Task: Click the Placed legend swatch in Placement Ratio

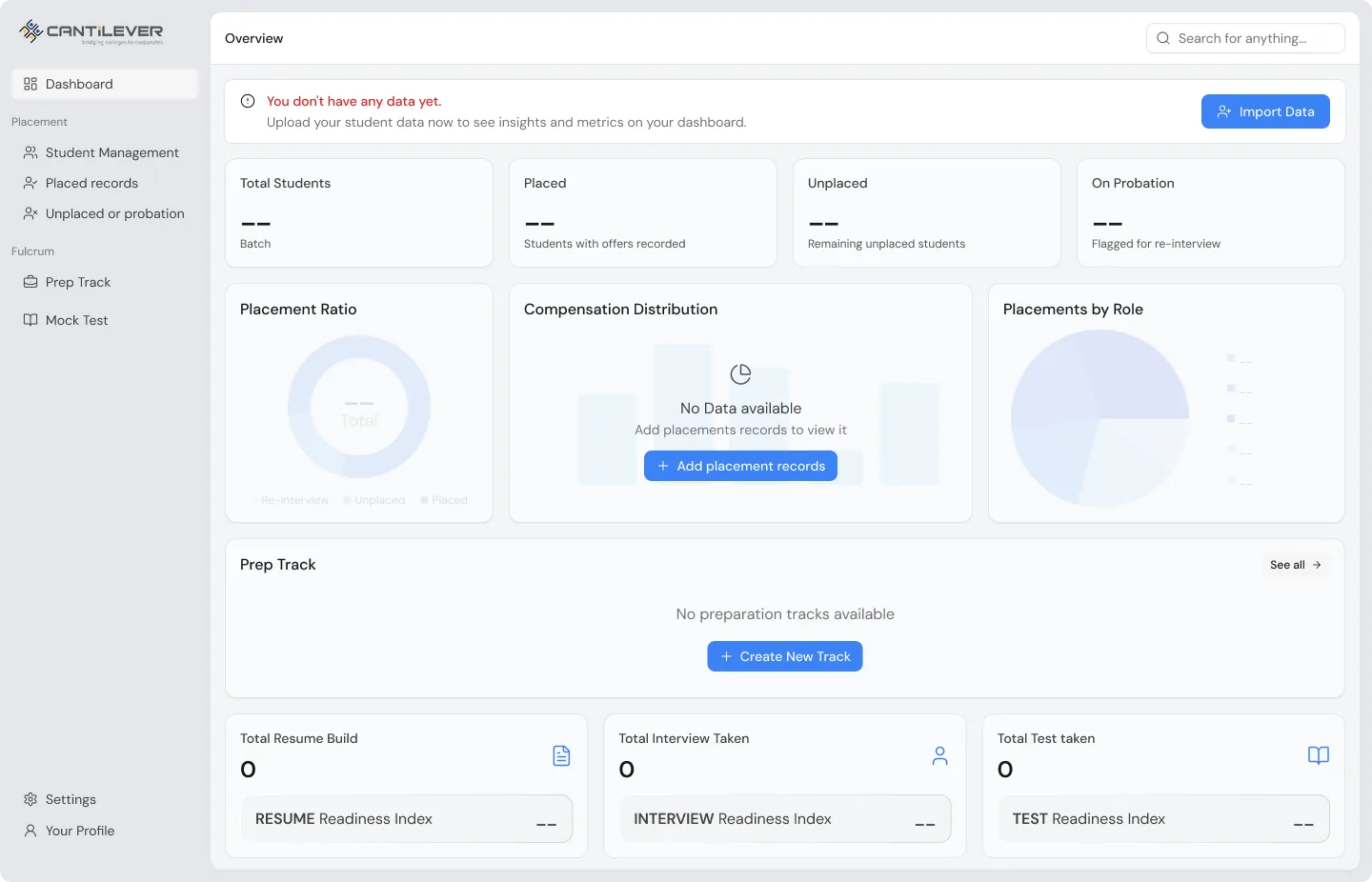Action: [424, 500]
